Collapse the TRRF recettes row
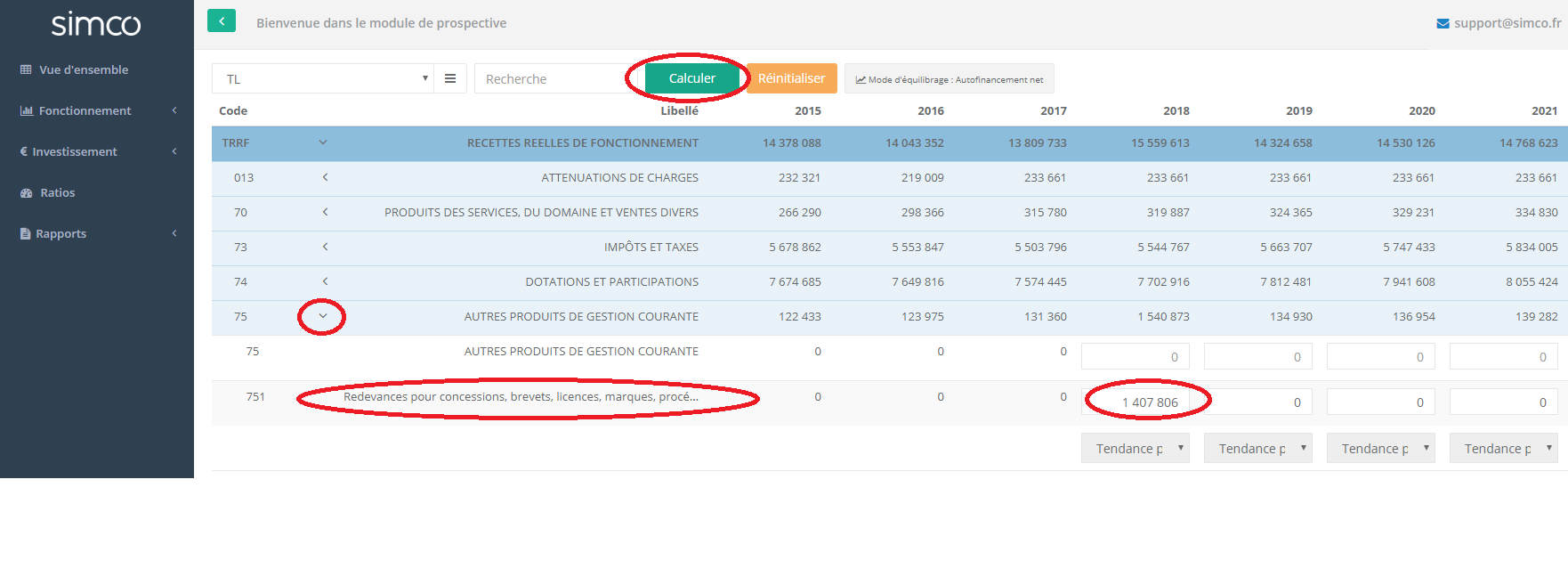The image size is (1568, 577). click(323, 142)
